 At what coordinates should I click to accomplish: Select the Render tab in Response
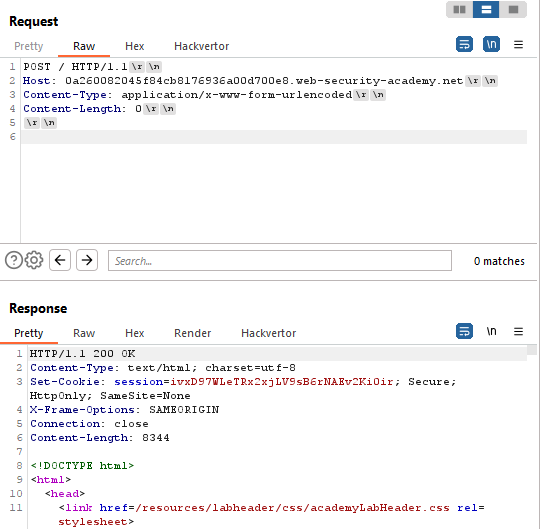tap(193, 333)
